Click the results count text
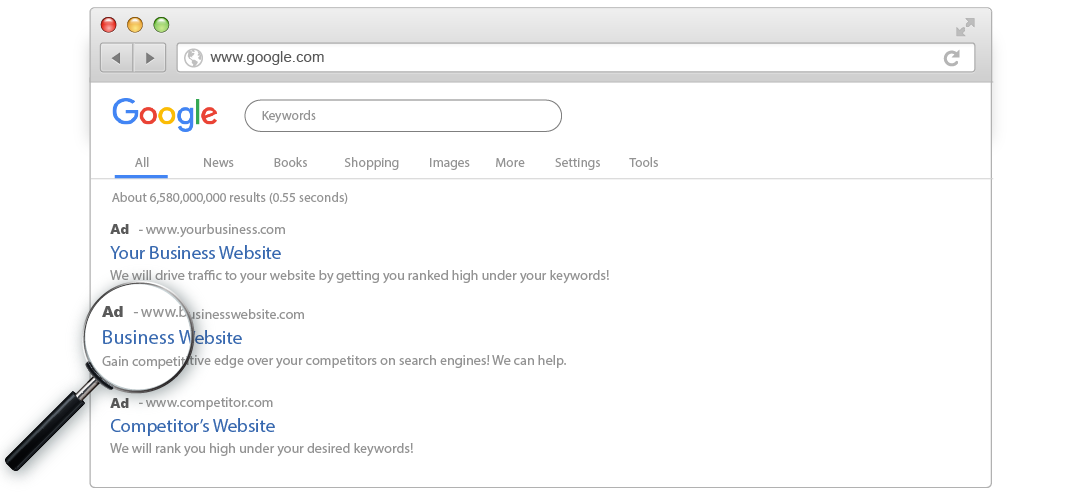This screenshot has width=1092, height=500. [230, 198]
